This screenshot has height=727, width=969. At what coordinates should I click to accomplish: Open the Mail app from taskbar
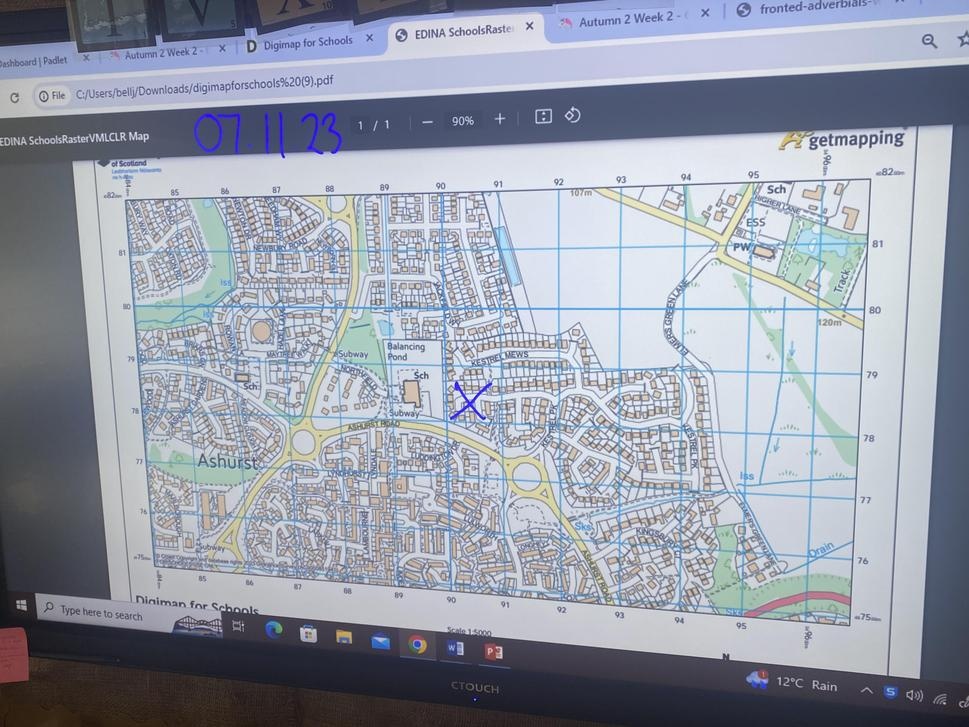click(380, 642)
